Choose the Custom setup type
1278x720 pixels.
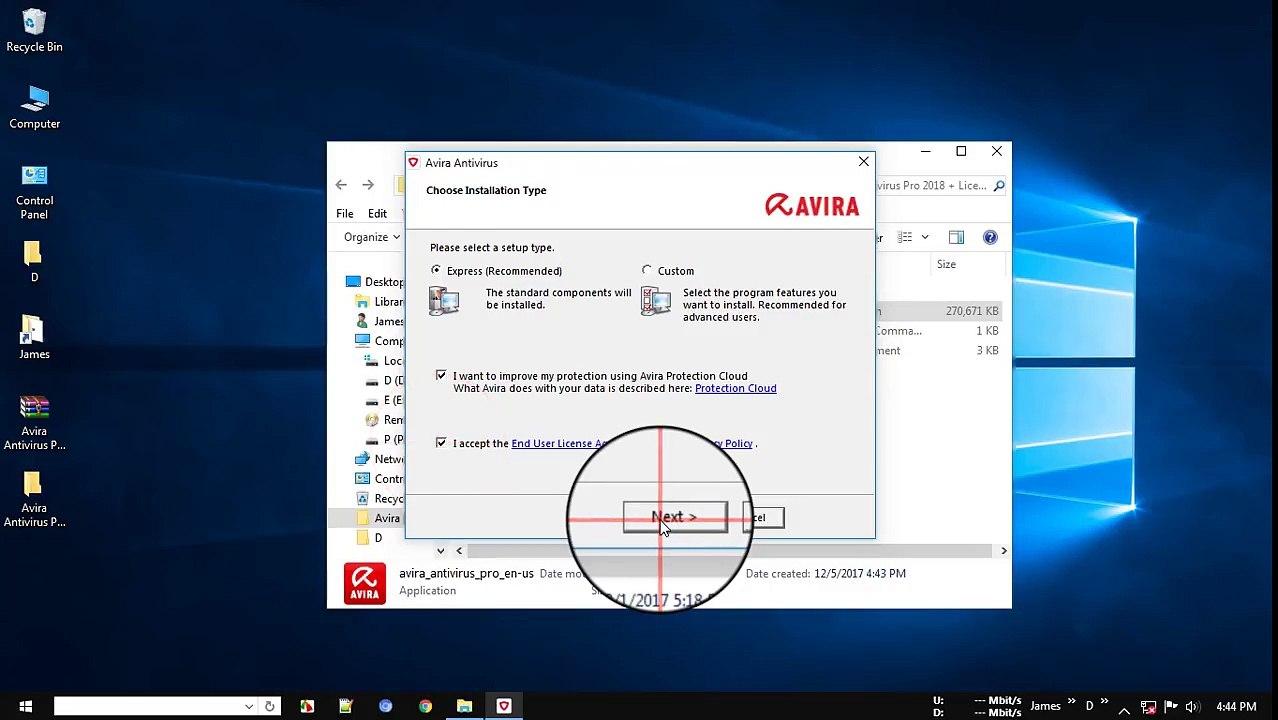[x=647, y=270]
